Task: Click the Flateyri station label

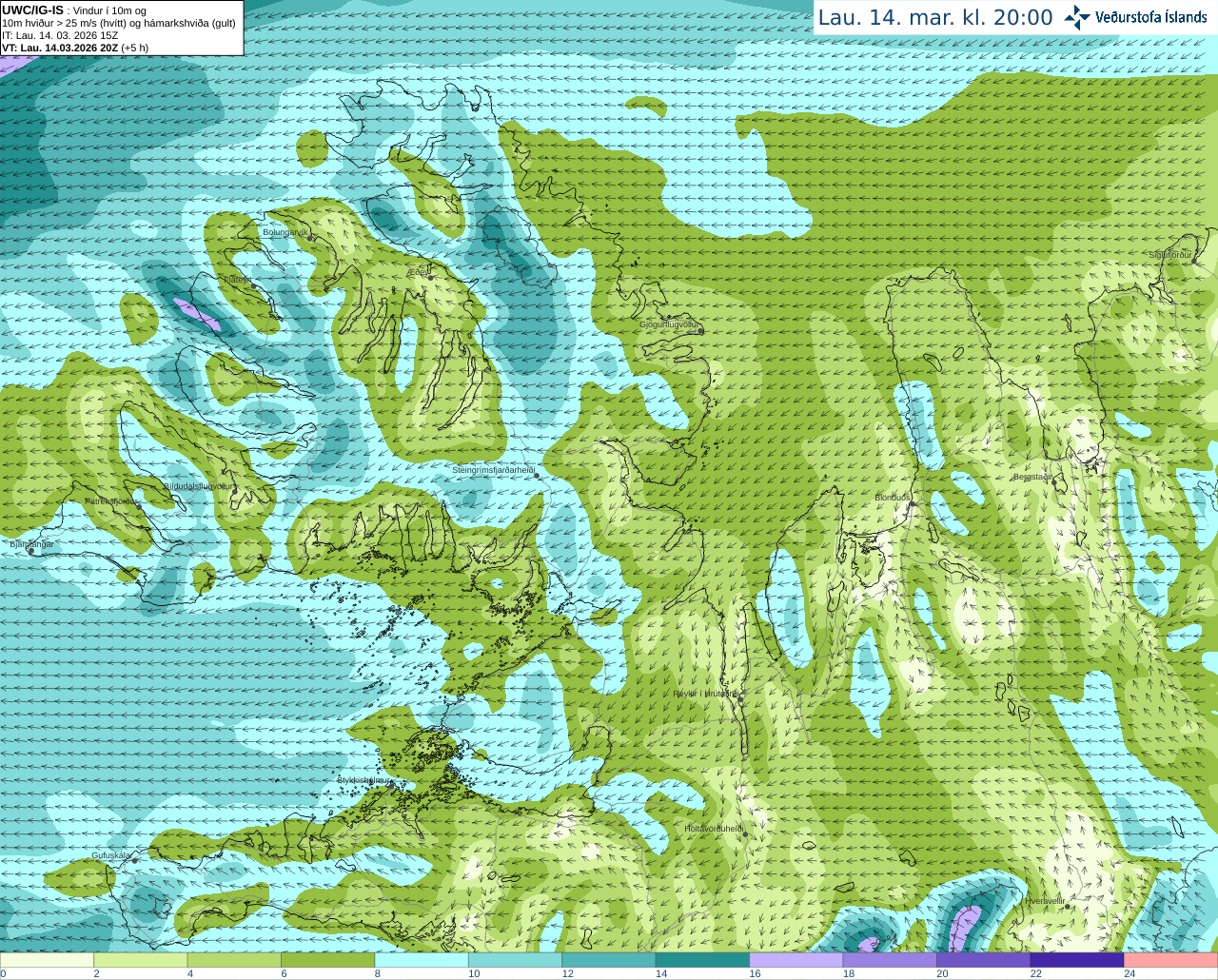Action: pos(238,280)
